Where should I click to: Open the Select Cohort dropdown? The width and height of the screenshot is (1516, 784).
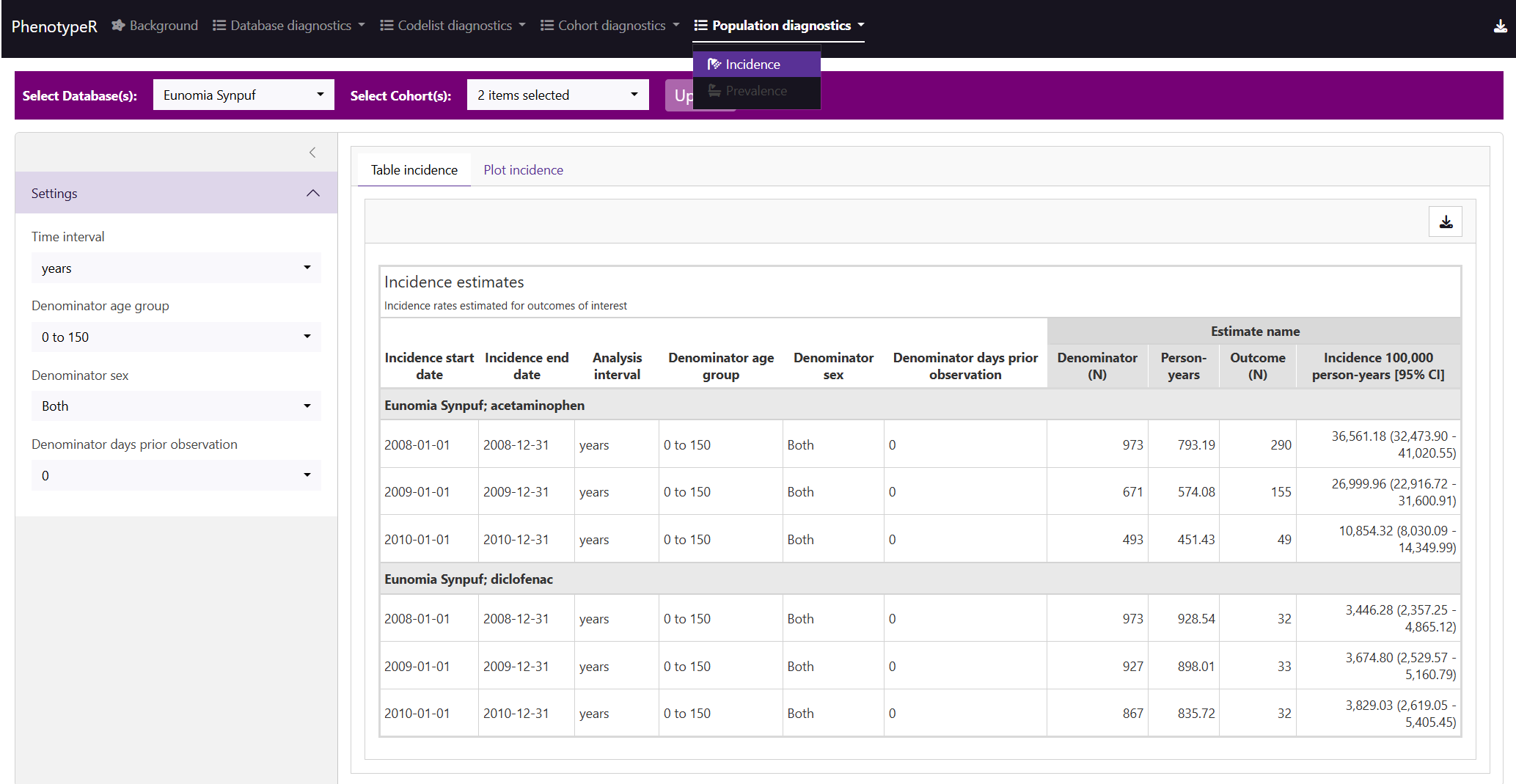coord(557,95)
